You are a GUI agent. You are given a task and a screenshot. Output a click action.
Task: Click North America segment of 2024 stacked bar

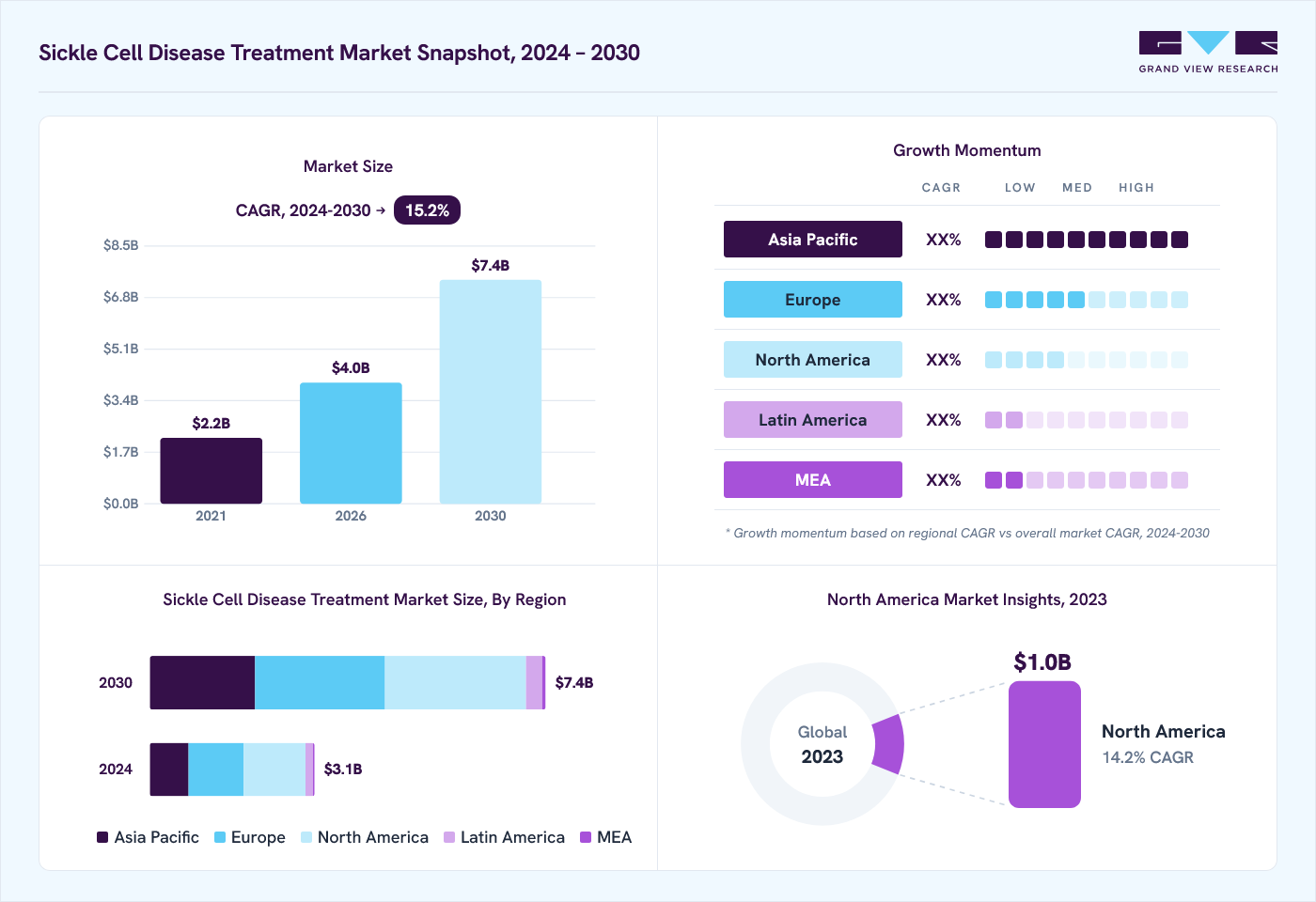[274, 770]
